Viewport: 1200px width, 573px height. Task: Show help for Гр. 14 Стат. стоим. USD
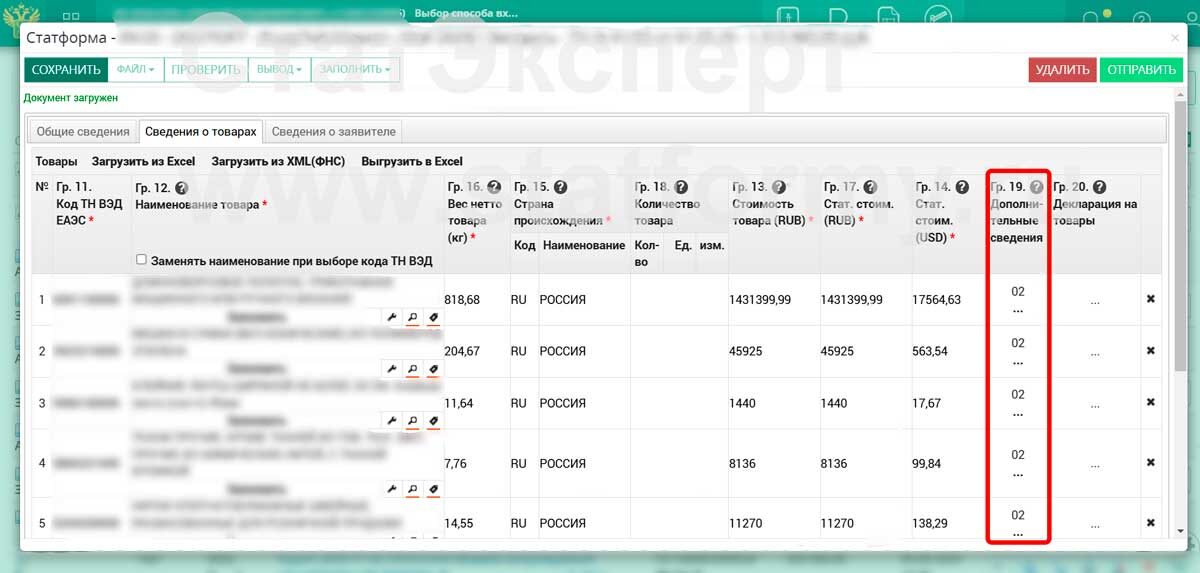(962, 187)
